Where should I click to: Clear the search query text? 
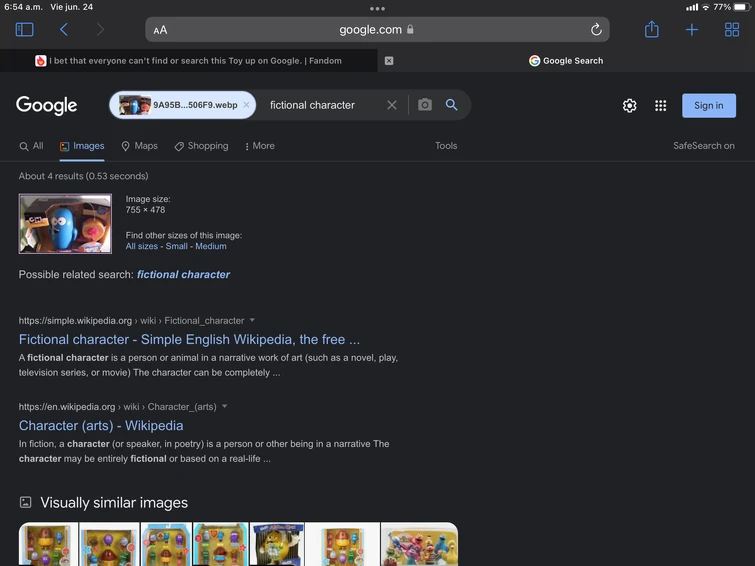392,105
